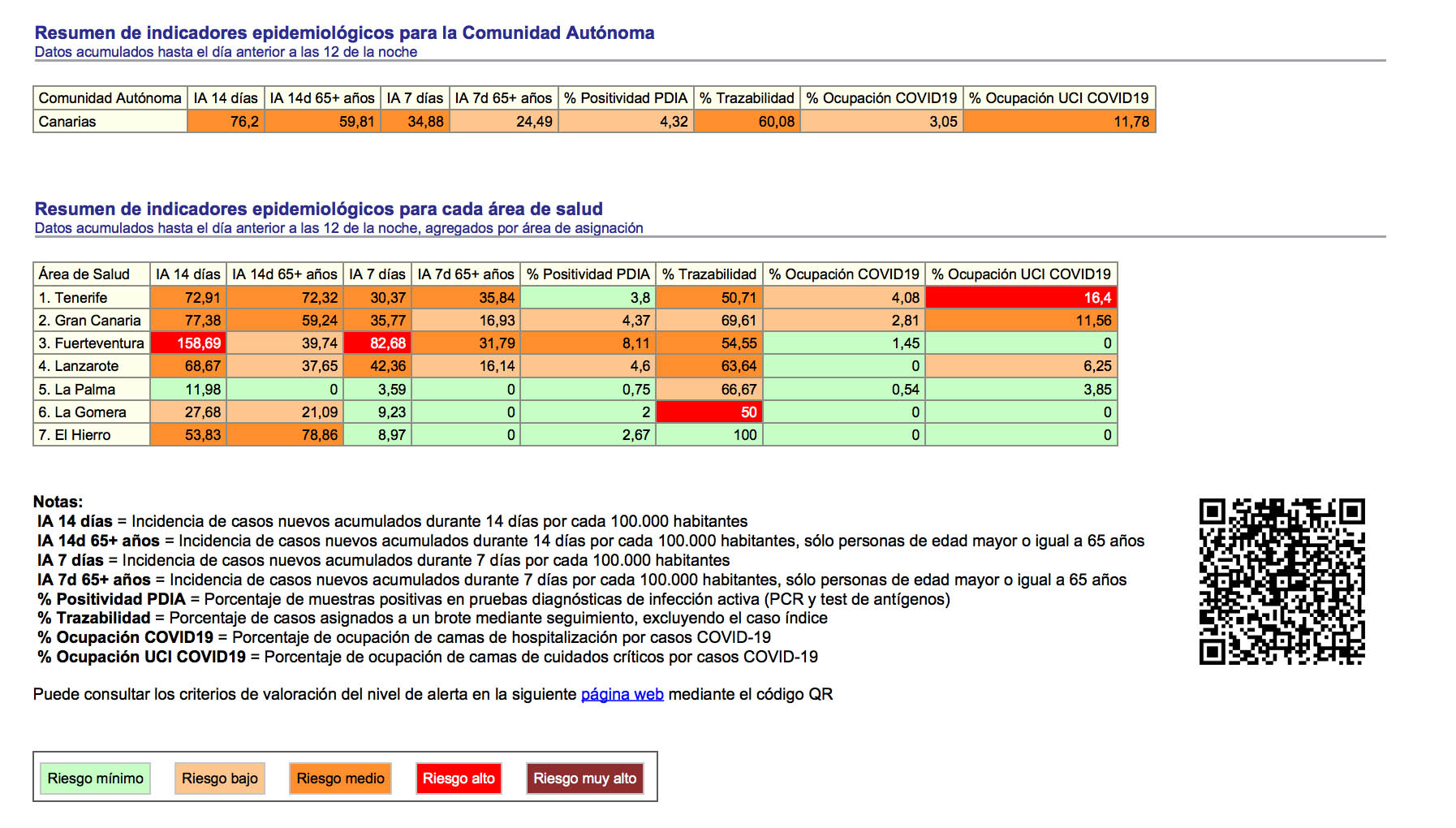
Task: Click La Palma value 11,98
Action: tap(188, 390)
